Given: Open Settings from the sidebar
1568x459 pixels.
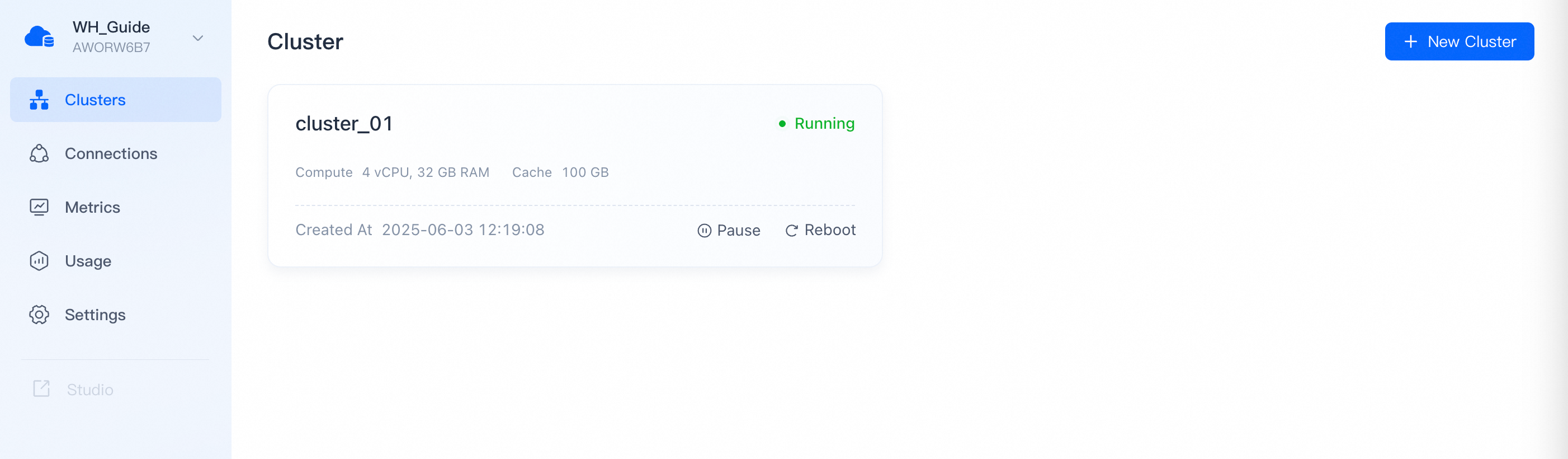Looking at the screenshot, I should coord(95,315).
